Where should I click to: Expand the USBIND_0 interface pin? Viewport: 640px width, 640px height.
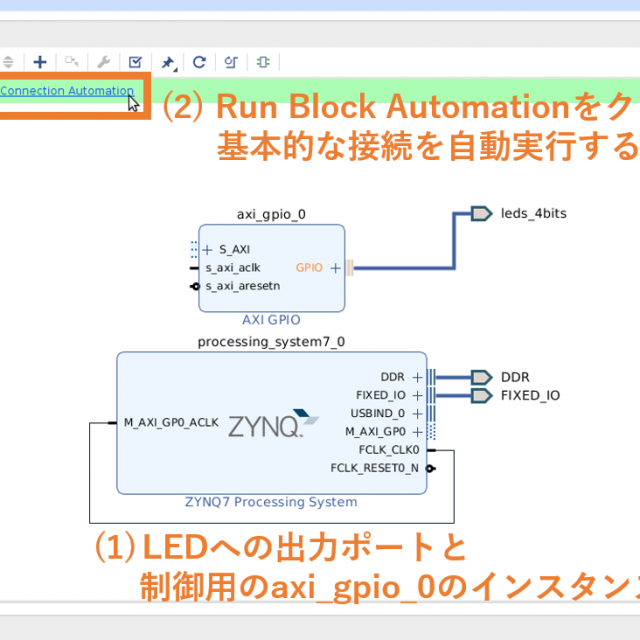click(417, 414)
